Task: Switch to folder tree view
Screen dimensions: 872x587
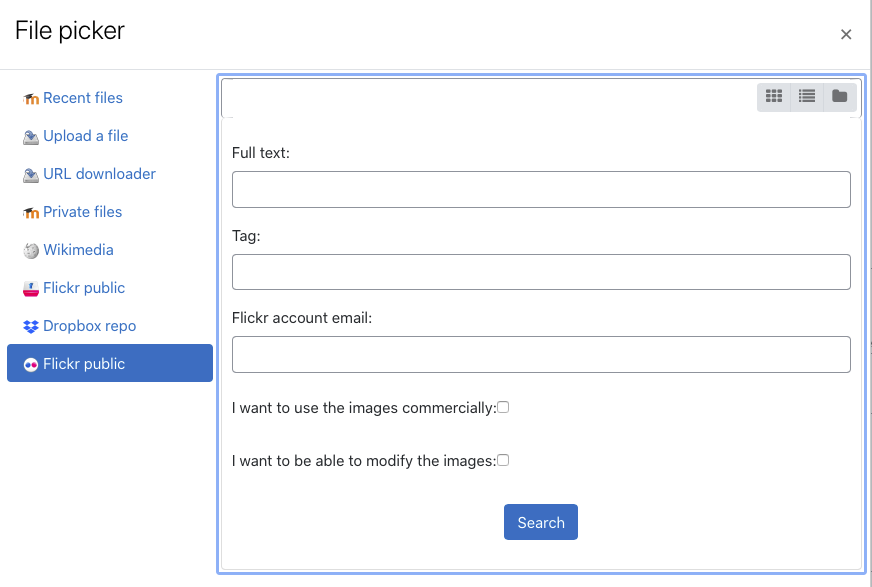Action: [x=839, y=97]
